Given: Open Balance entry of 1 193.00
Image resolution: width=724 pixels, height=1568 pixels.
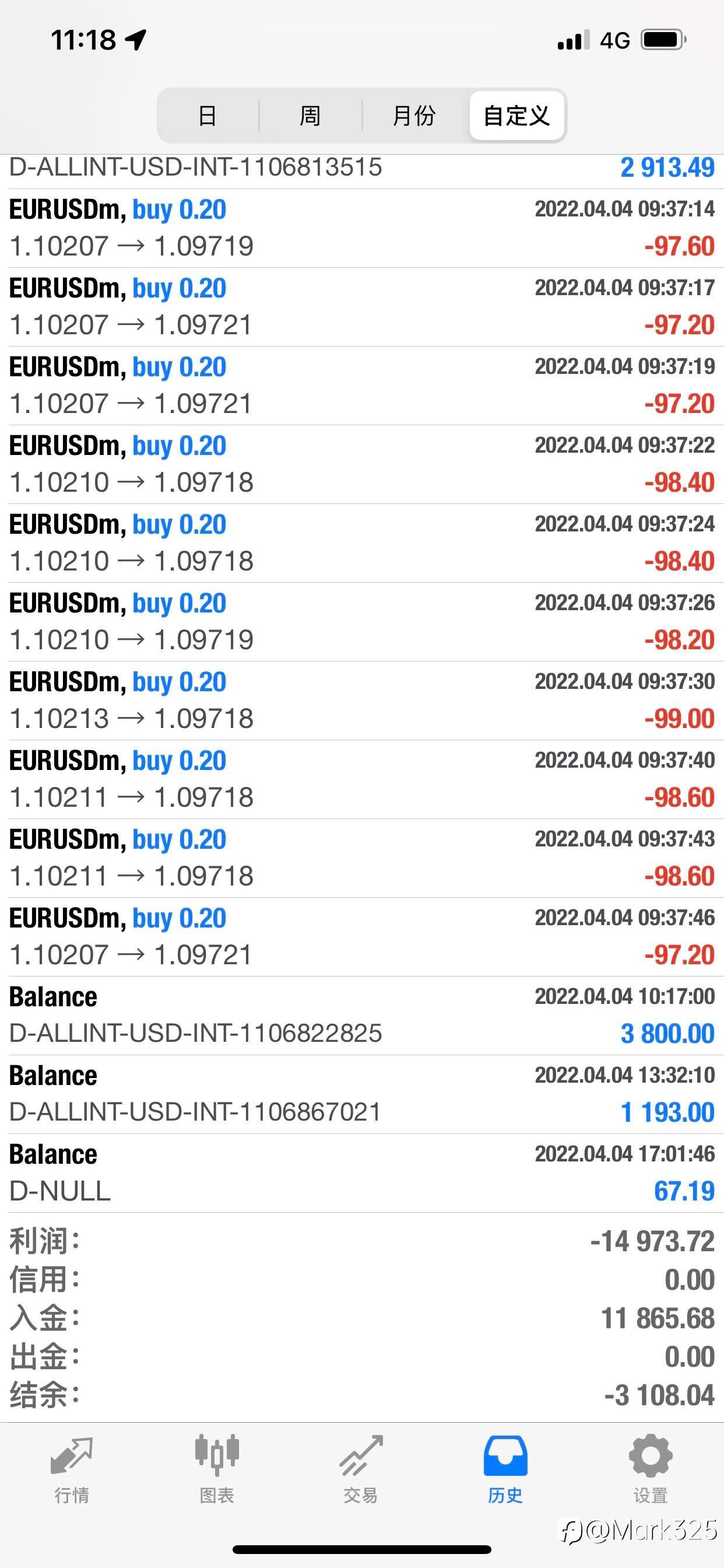Looking at the screenshot, I should click(362, 1094).
